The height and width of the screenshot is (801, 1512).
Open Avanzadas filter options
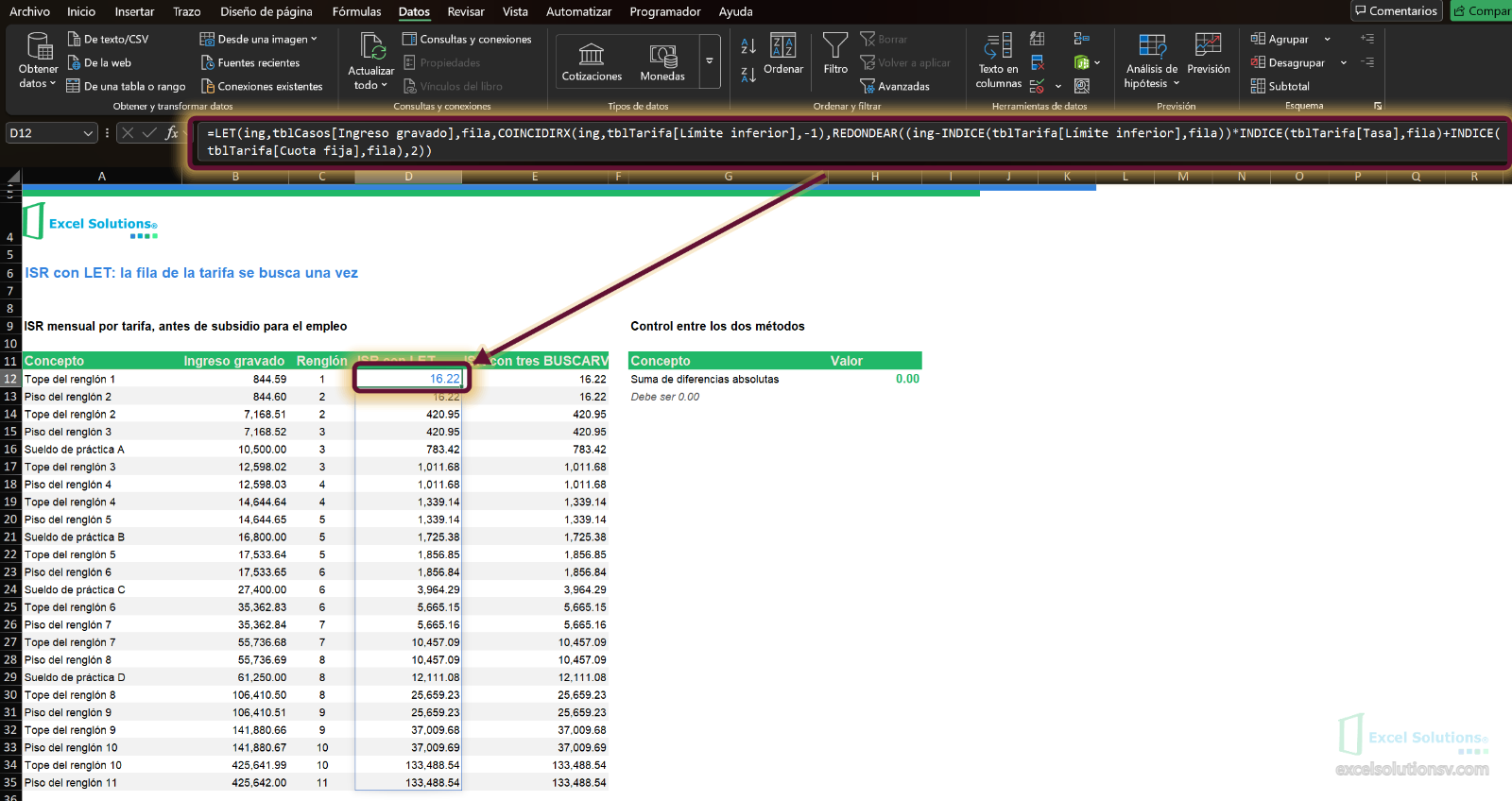(895, 86)
